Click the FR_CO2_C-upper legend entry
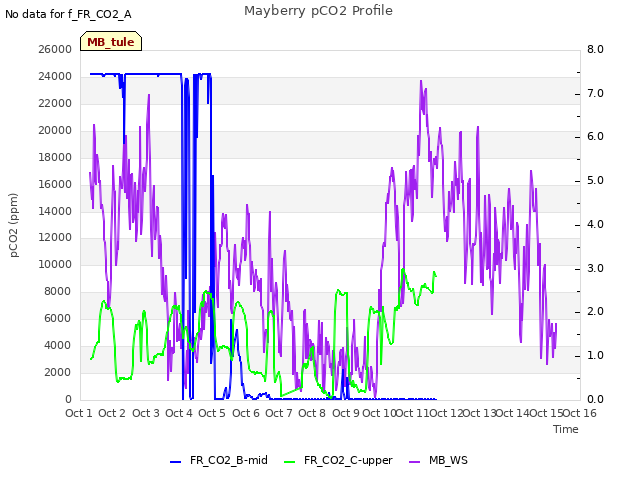 (338, 460)
